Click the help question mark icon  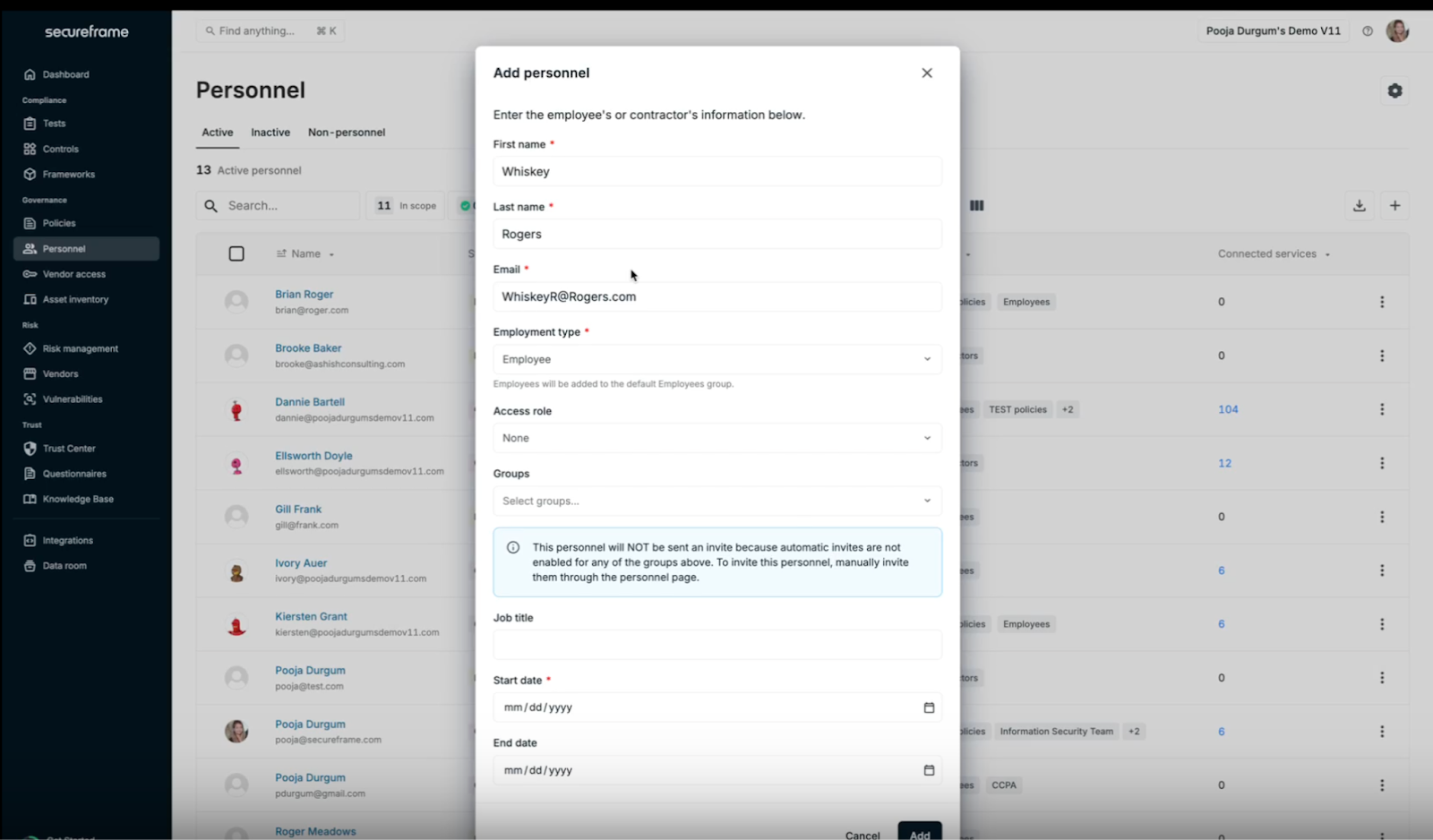click(x=1368, y=31)
